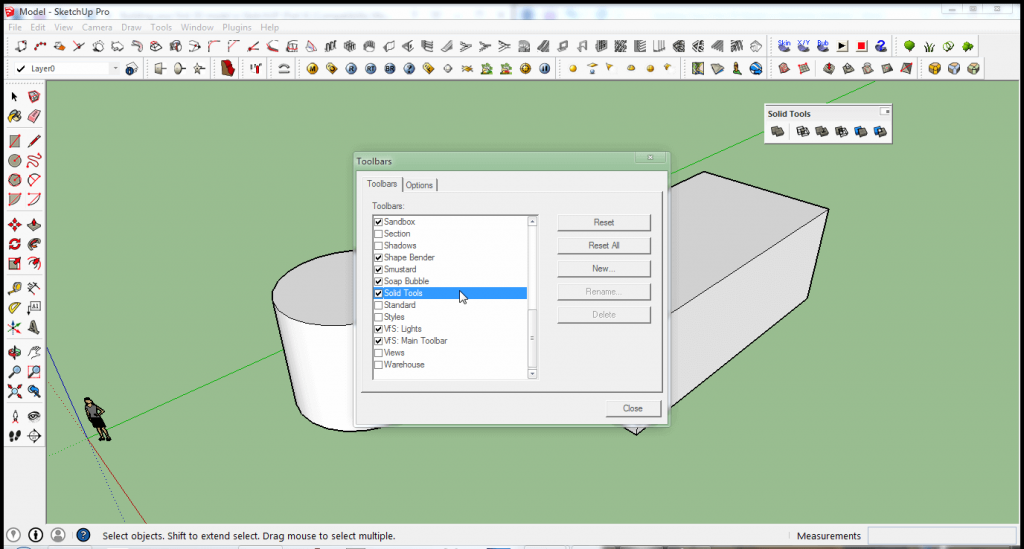Uncheck the Sandbox toolbar checkbox
Image resolution: width=1024 pixels, height=549 pixels.
tap(378, 222)
